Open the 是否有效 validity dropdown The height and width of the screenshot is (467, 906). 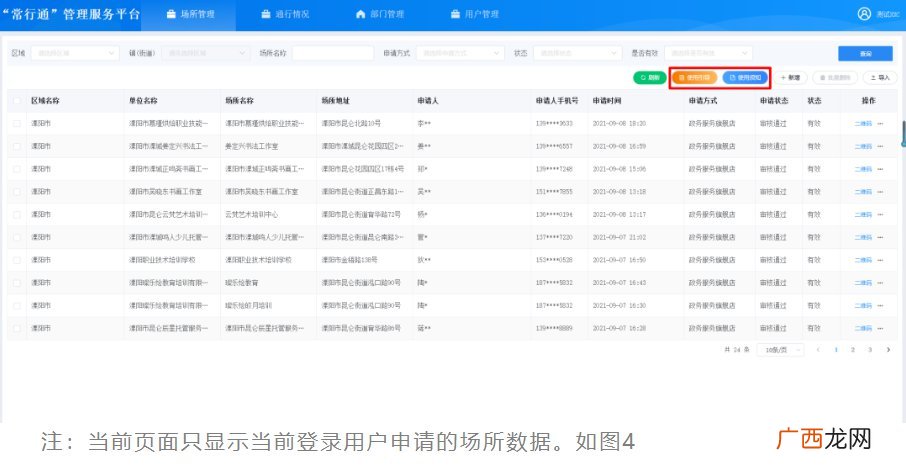pyautogui.click(x=708, y=53)
